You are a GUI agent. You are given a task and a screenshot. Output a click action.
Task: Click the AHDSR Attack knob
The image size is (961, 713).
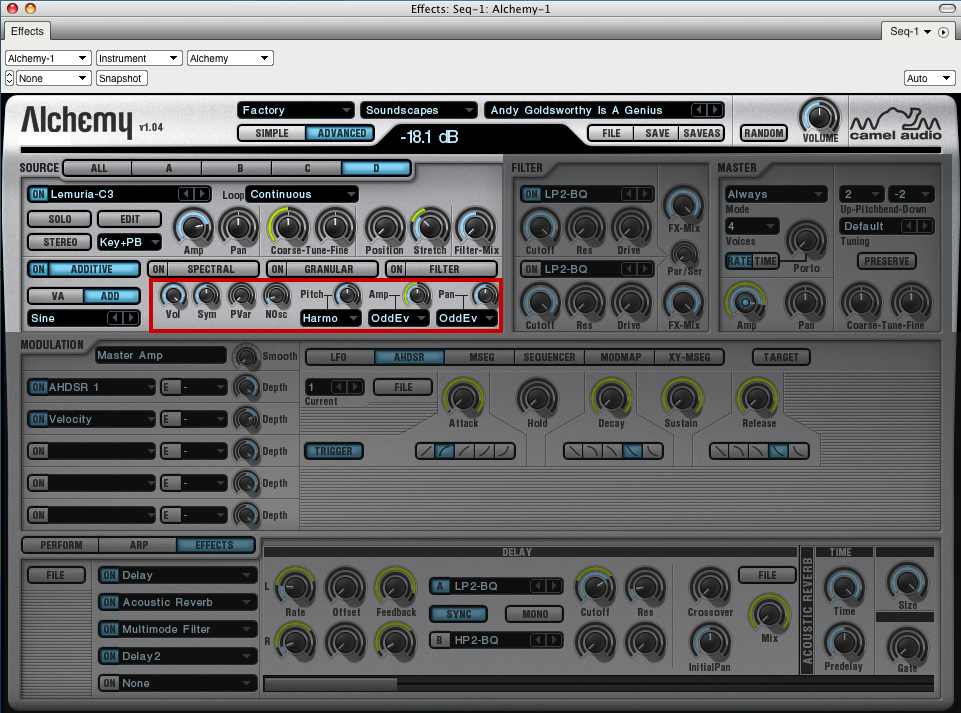click(463, 398)
